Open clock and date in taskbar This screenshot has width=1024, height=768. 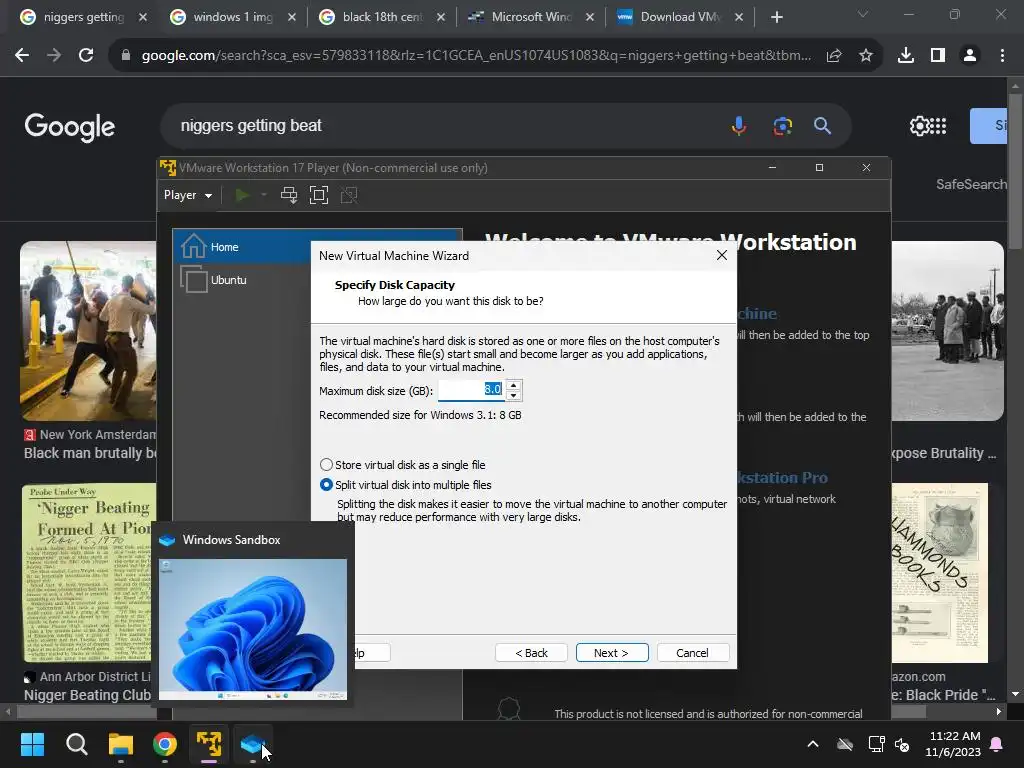click(953, 744)
